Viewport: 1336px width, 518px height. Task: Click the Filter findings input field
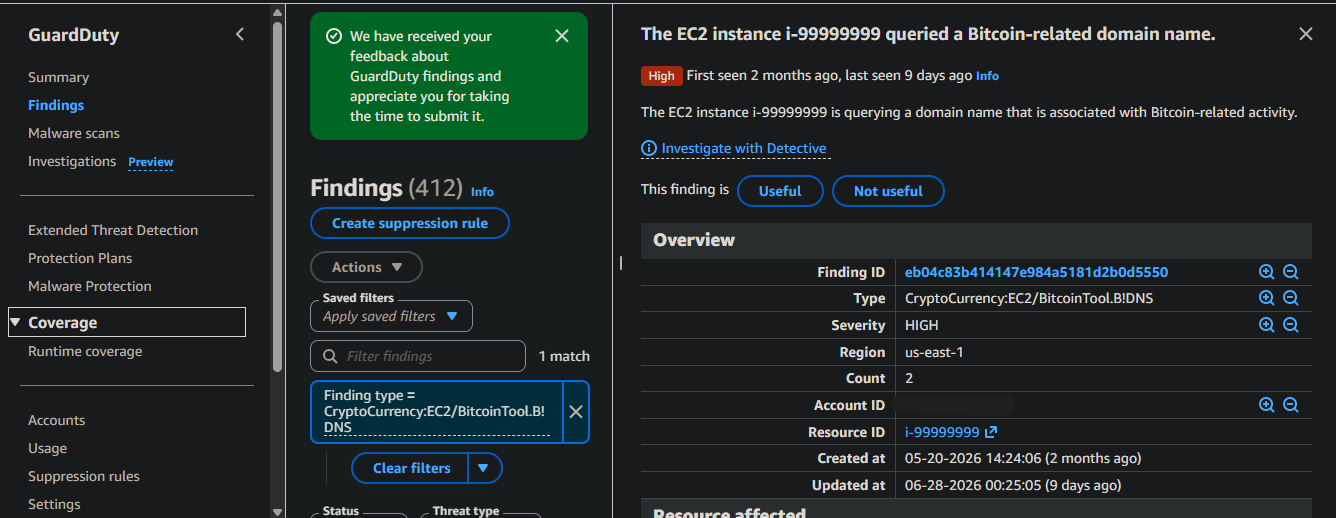click(418, 356)
